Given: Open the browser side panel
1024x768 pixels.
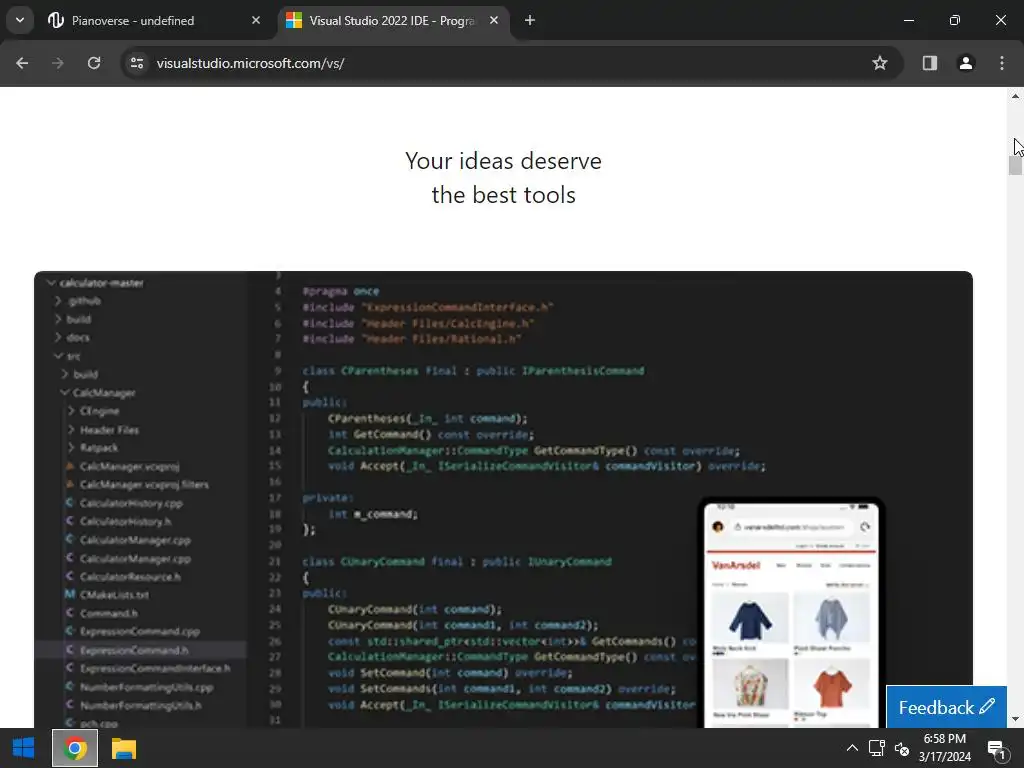Looking at the screenshot, I should [930, 63].
